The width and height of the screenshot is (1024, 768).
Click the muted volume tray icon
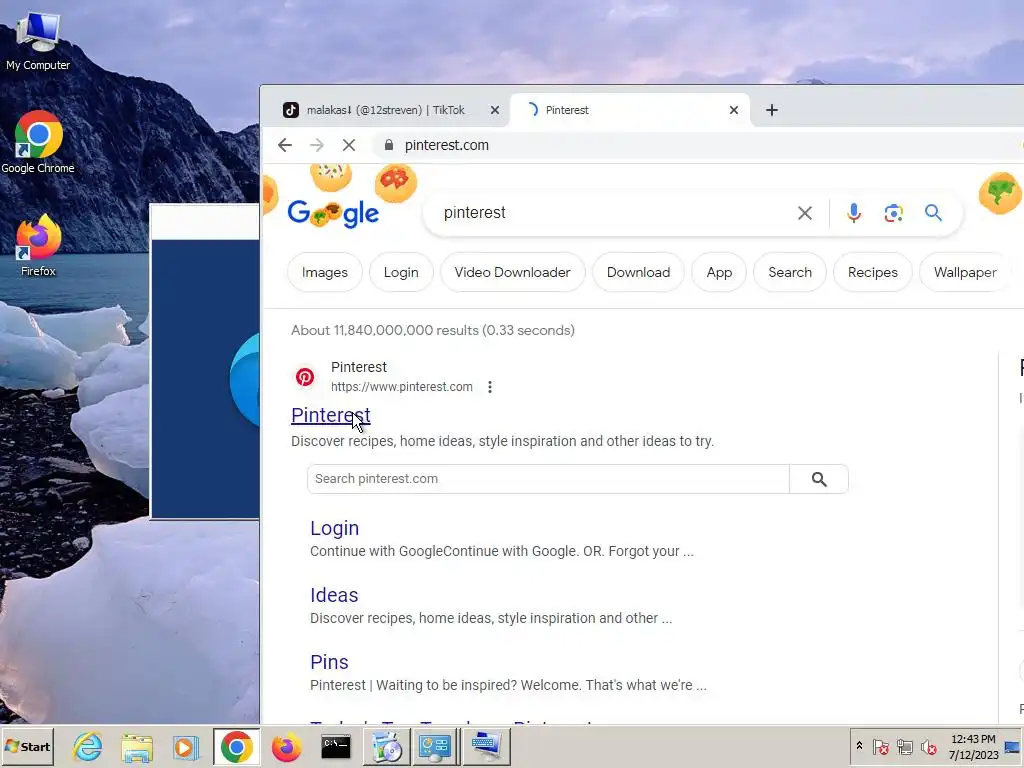coord(928,746)
